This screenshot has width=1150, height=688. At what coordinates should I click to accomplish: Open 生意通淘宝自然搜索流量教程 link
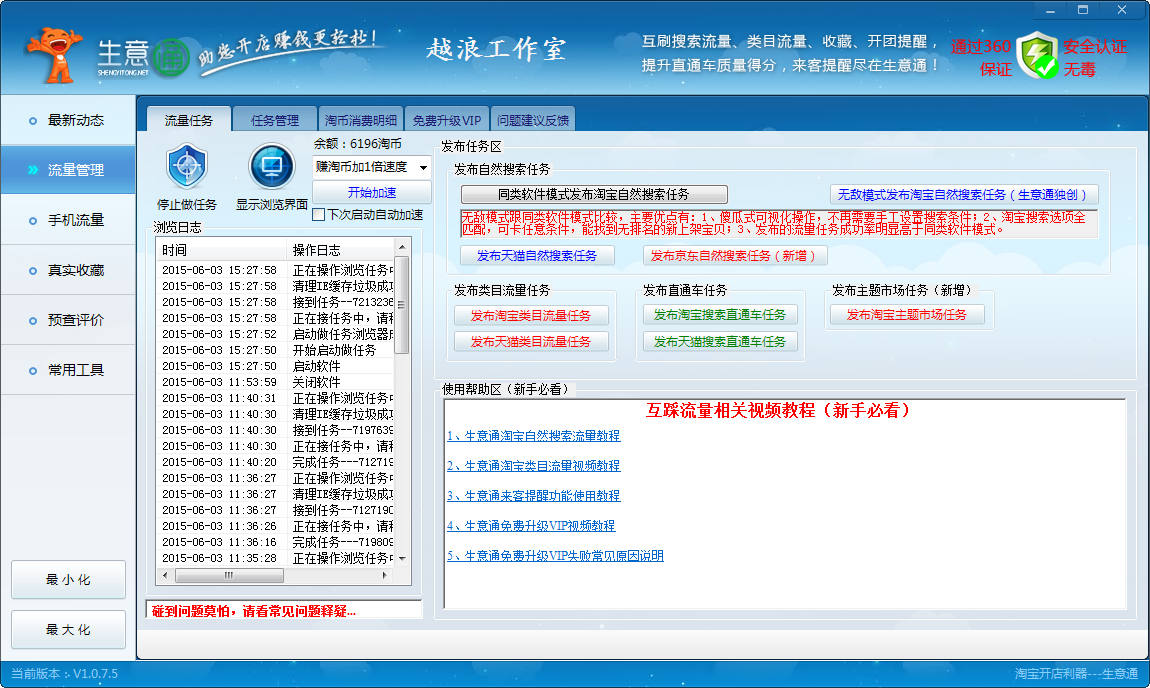tap(533, 436)
